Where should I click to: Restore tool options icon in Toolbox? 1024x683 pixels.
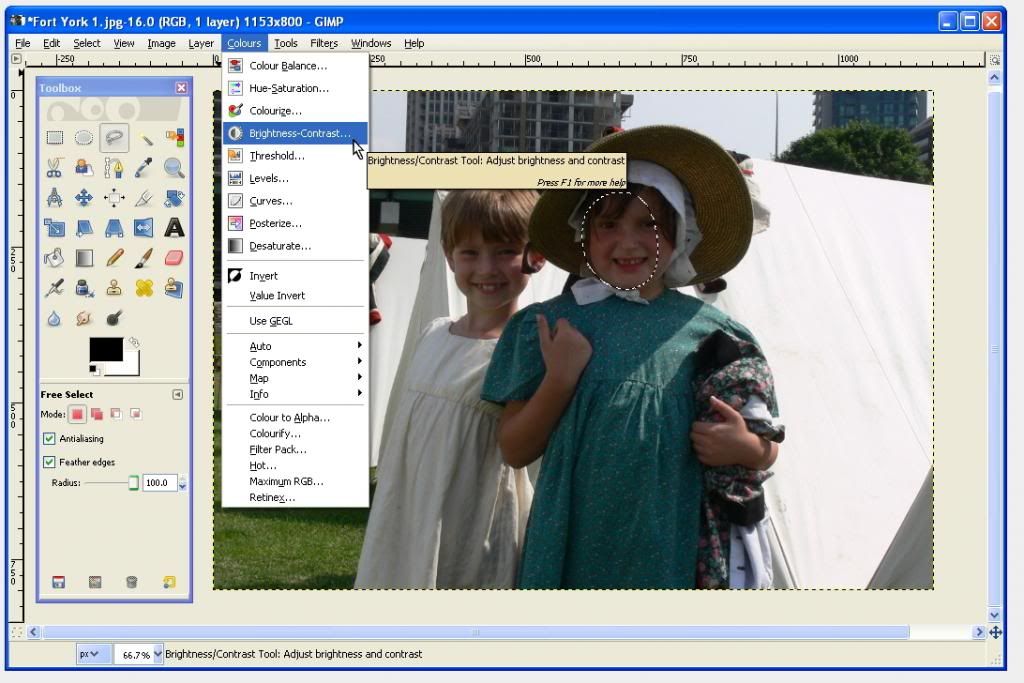click(95, 582)
